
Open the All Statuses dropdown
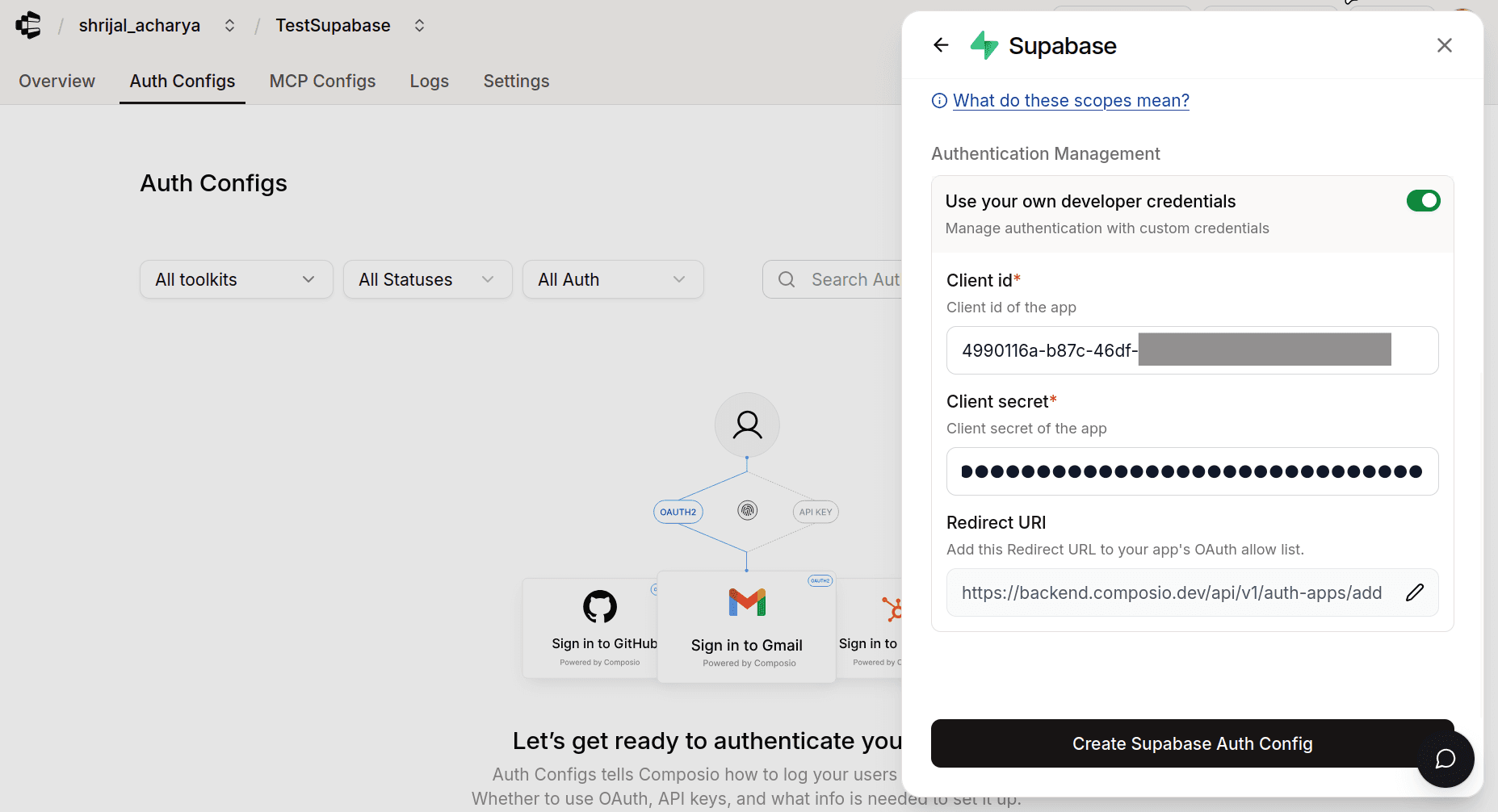click(x=428, y=279)
